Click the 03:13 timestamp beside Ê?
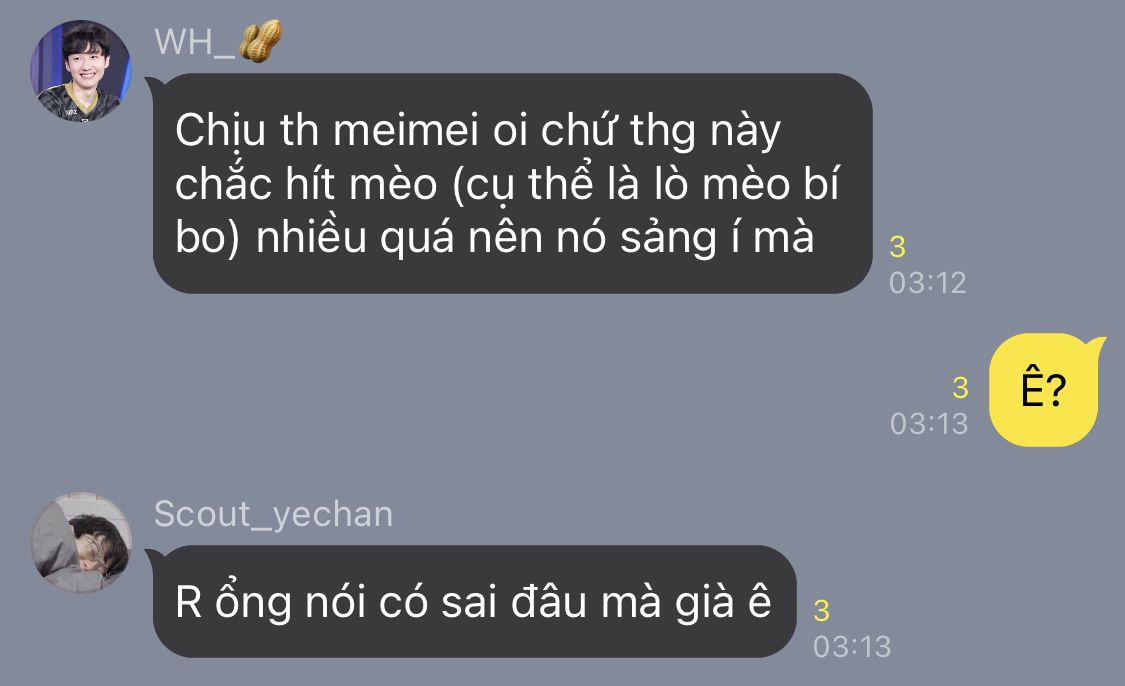Image resolution: width=1125 pixels, height=686 pixels. coord(929,423)
